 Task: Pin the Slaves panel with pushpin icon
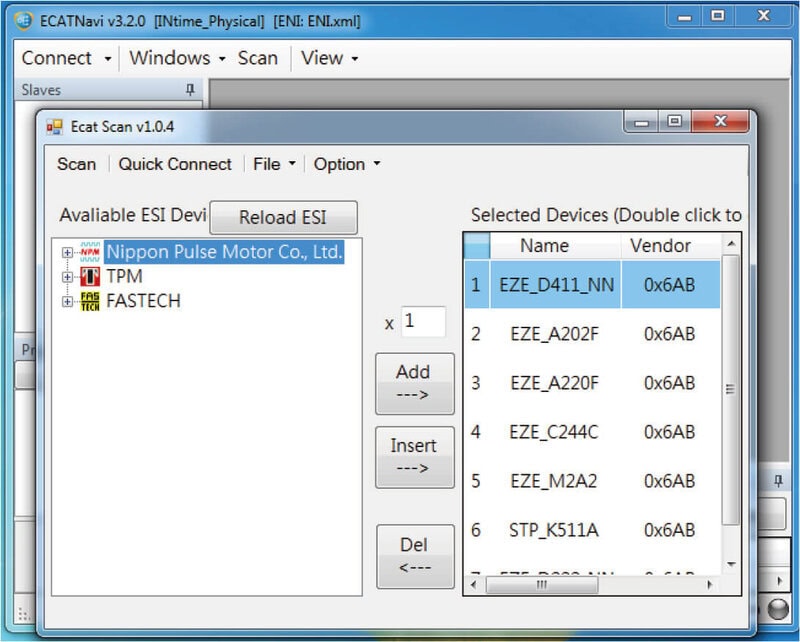[190, 90]
